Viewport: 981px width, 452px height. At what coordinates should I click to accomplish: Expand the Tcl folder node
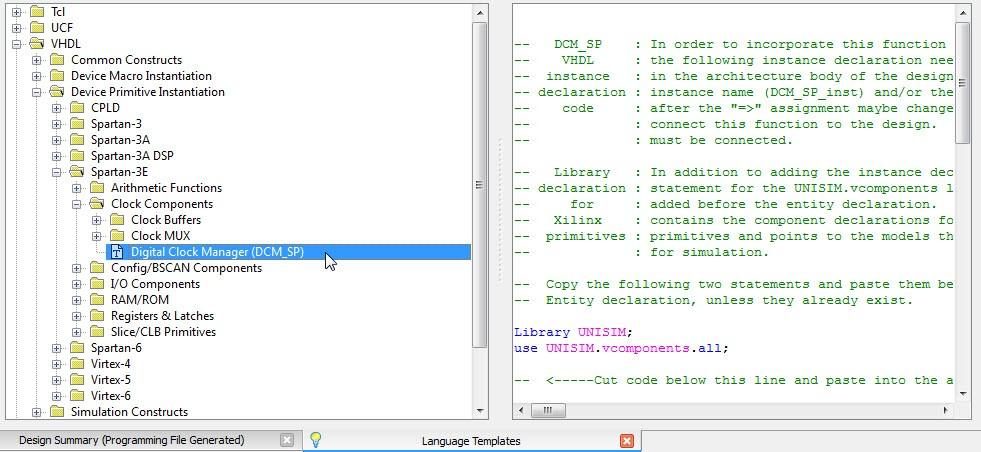[16, 12]
